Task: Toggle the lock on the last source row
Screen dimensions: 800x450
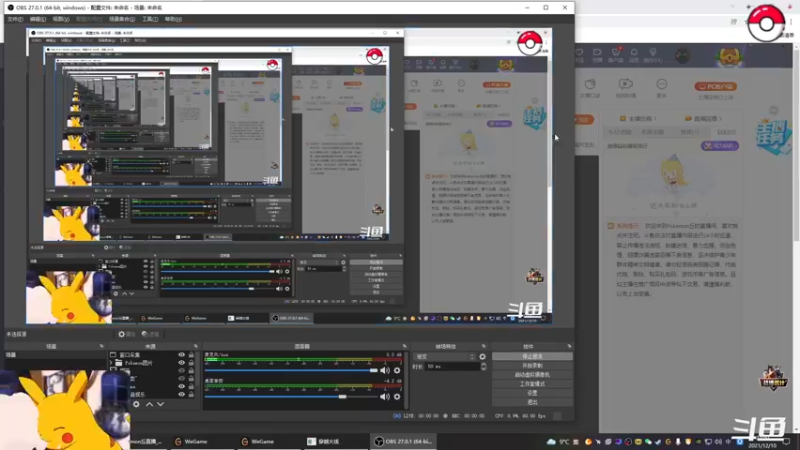Action: (191, 394)
